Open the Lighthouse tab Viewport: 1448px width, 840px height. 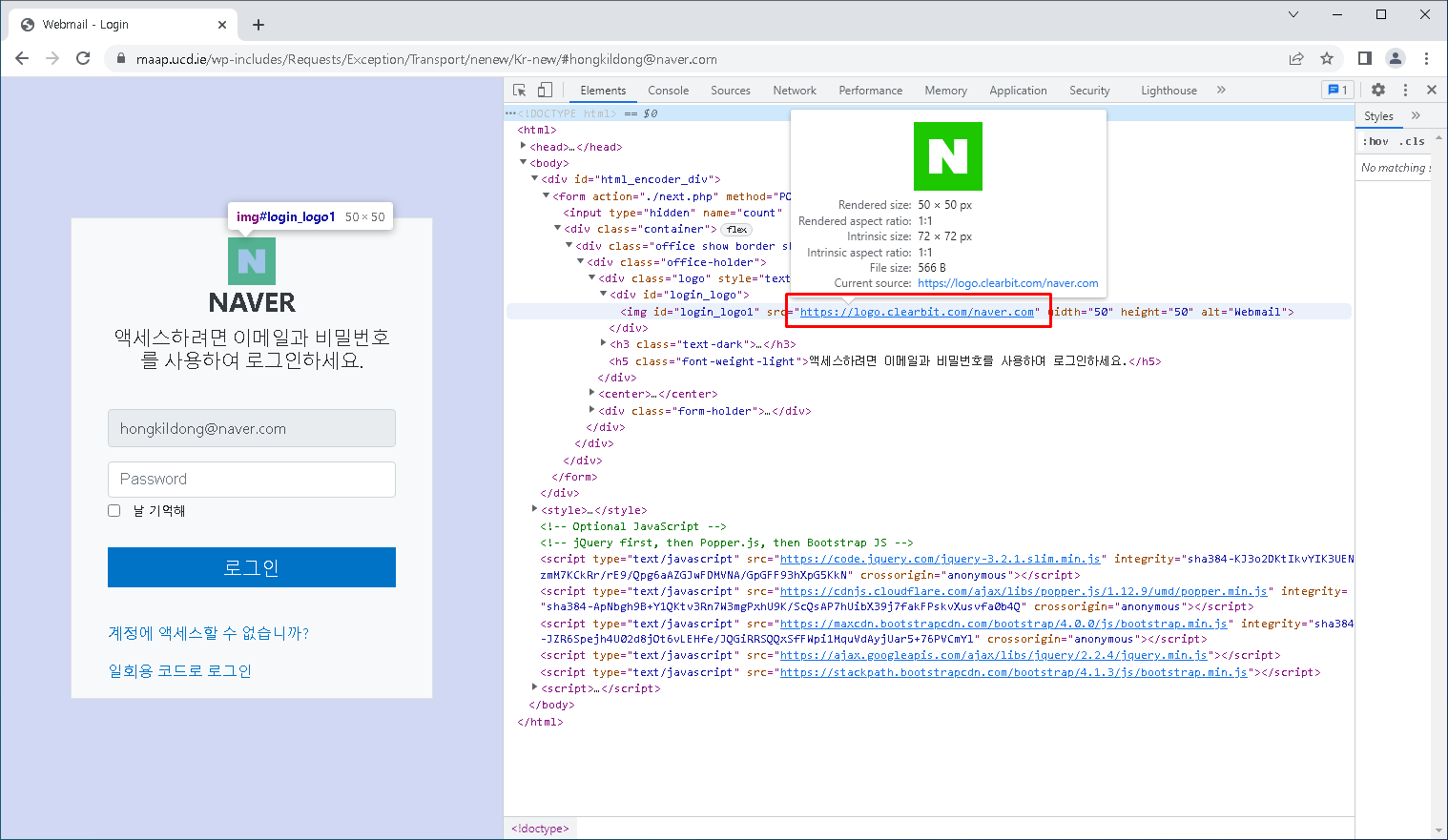[1169, 91]
